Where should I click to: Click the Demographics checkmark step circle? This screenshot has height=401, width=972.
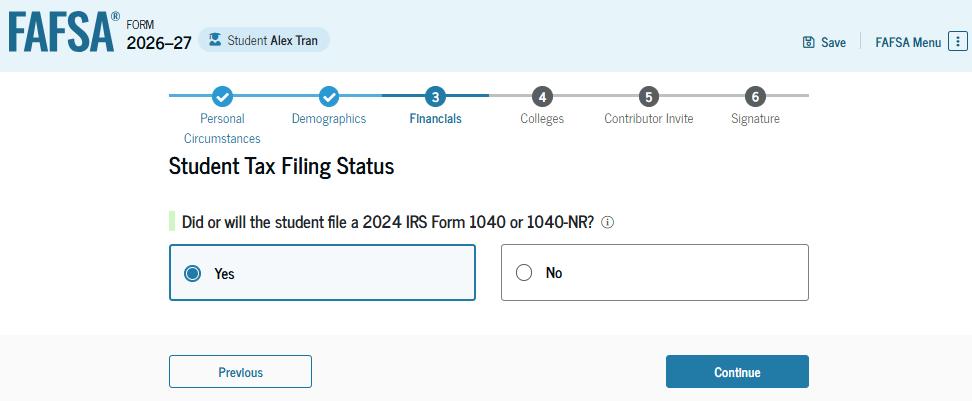(x=329, y=96)
